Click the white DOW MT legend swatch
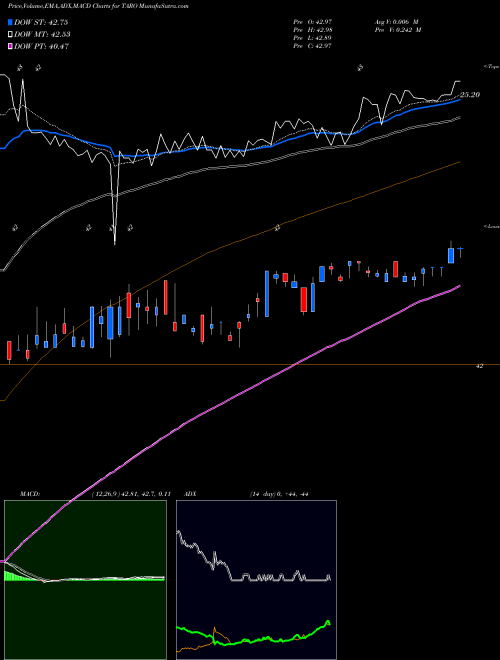Viewport: 500px width, 660px height. pos(11,35)
